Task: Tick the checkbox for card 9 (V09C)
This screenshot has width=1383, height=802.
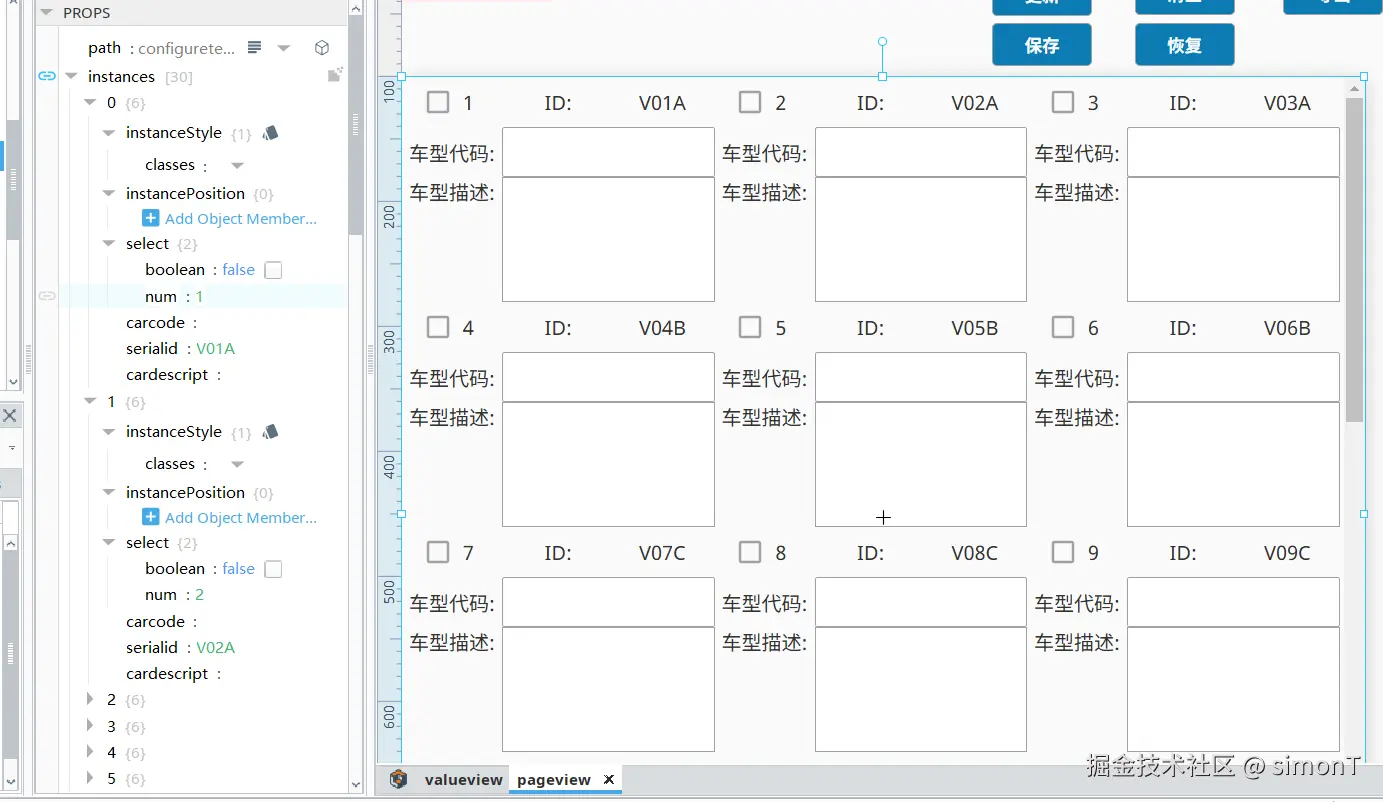Action: 1063,552
